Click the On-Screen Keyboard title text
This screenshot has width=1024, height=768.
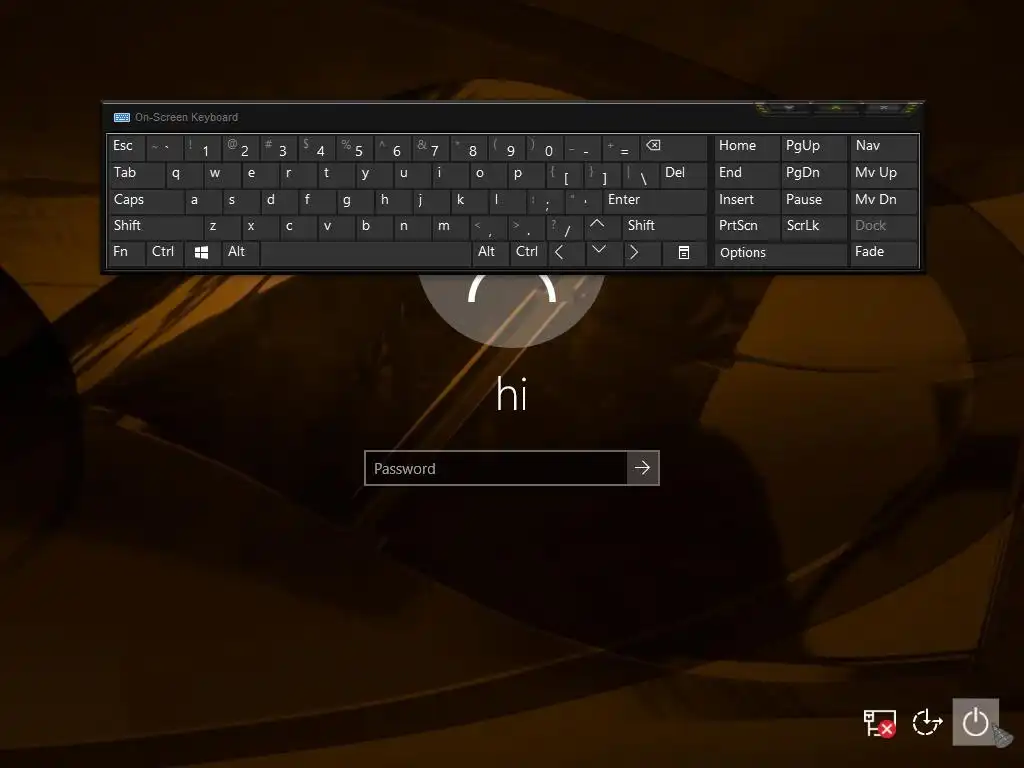pos(186,118)
